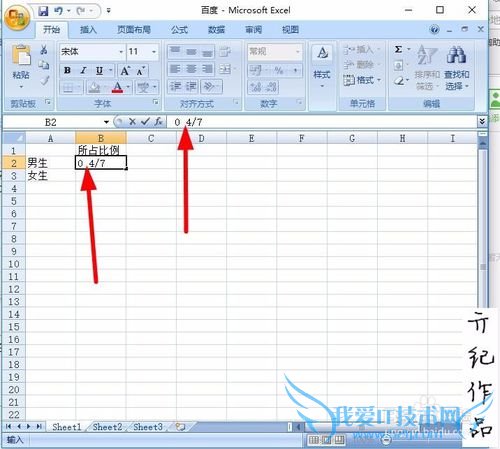Switch to Sheet3
This screenshot has height=449, width=500.
(148, 427)
